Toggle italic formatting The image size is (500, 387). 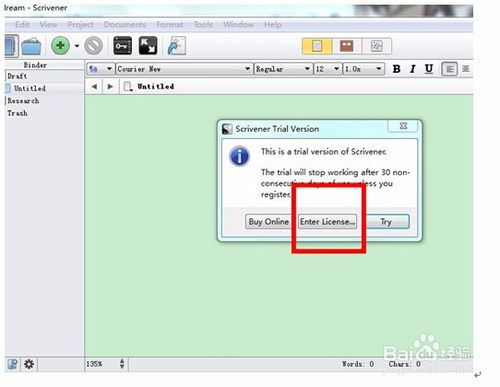(x=413, y=69)
